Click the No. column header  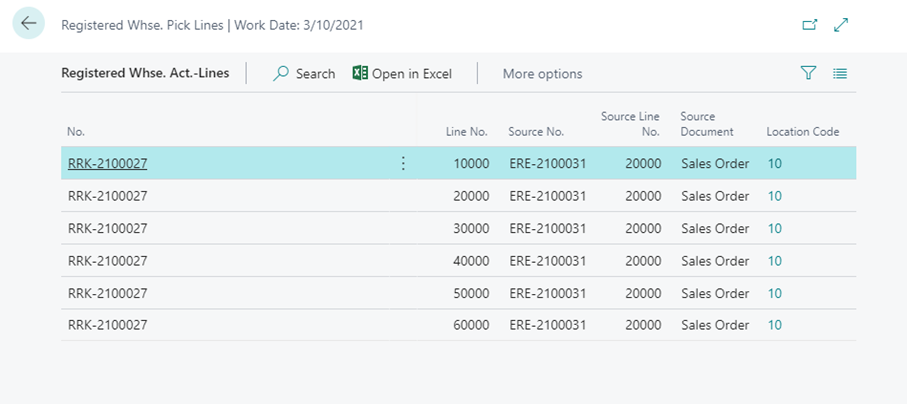(x=76, y=132)
